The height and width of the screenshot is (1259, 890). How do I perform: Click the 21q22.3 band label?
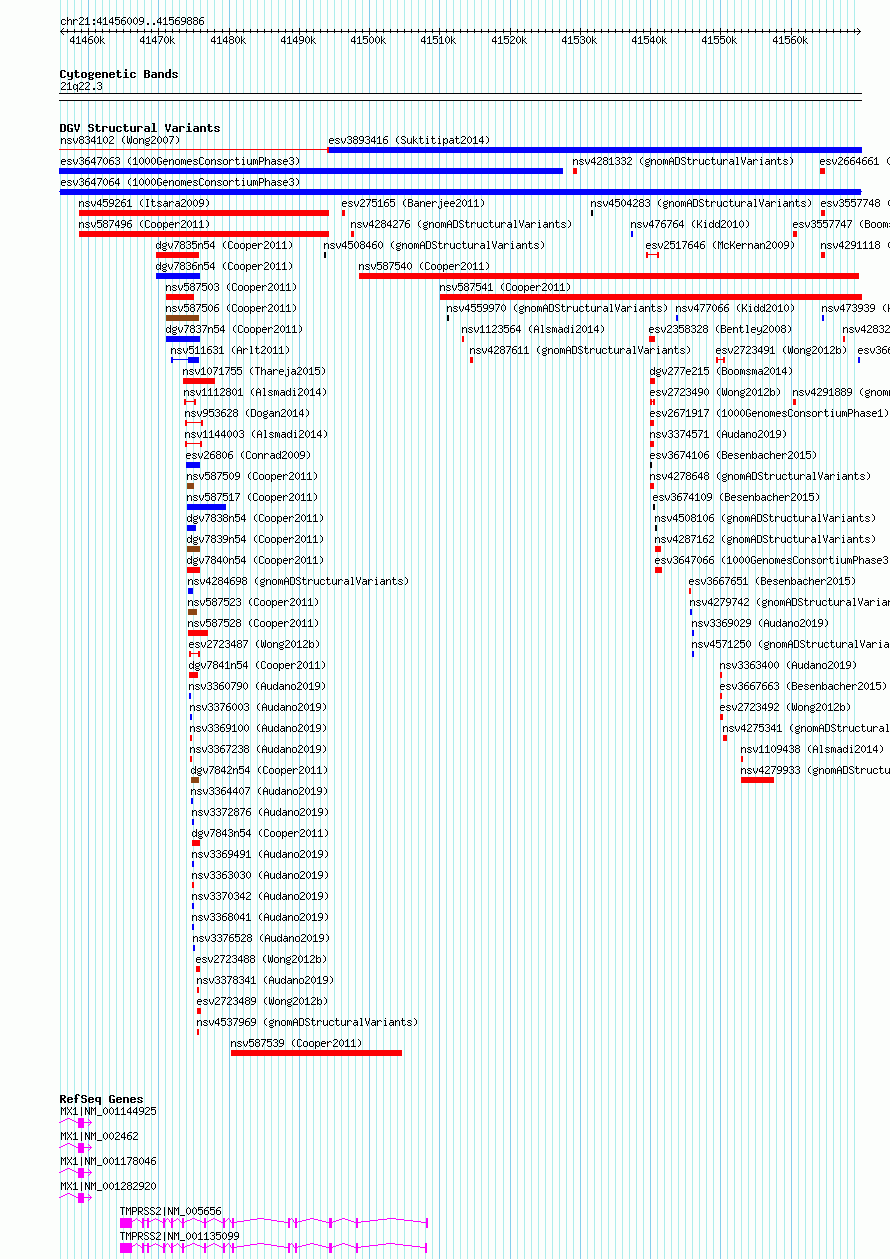[x=81, y=86]
